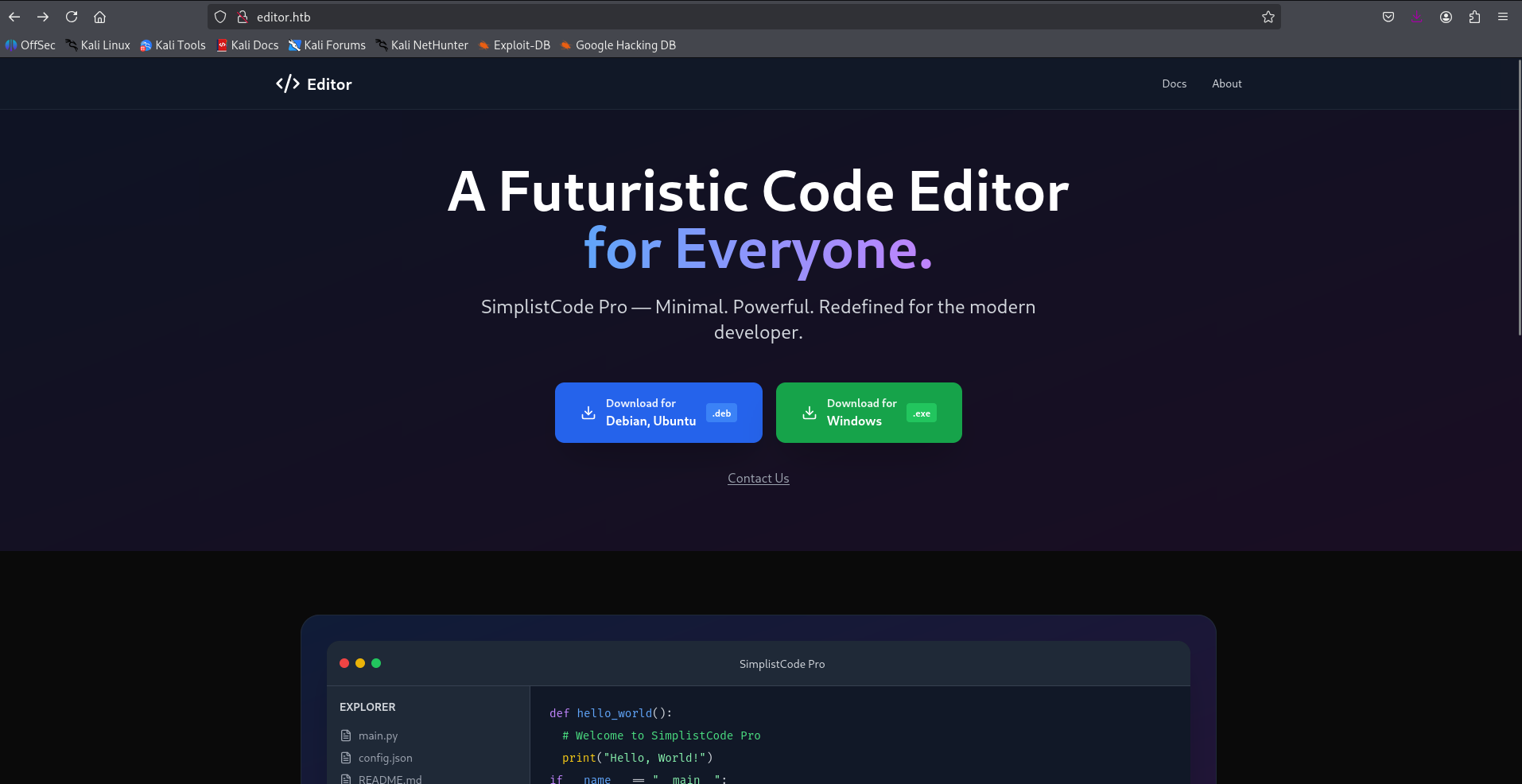Screen dimensions: 1522x784
Task: Reload the editor.htb page
Action: tap(72, 17)
